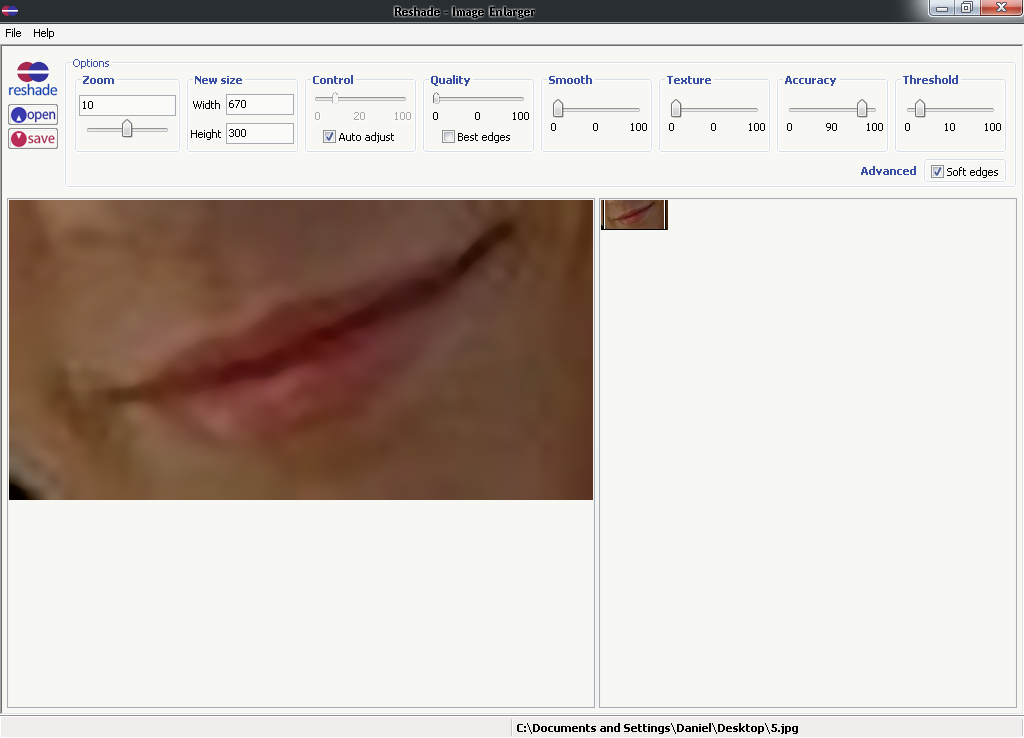Click the Width input field

pyautogui.click(x=259, y=104)
